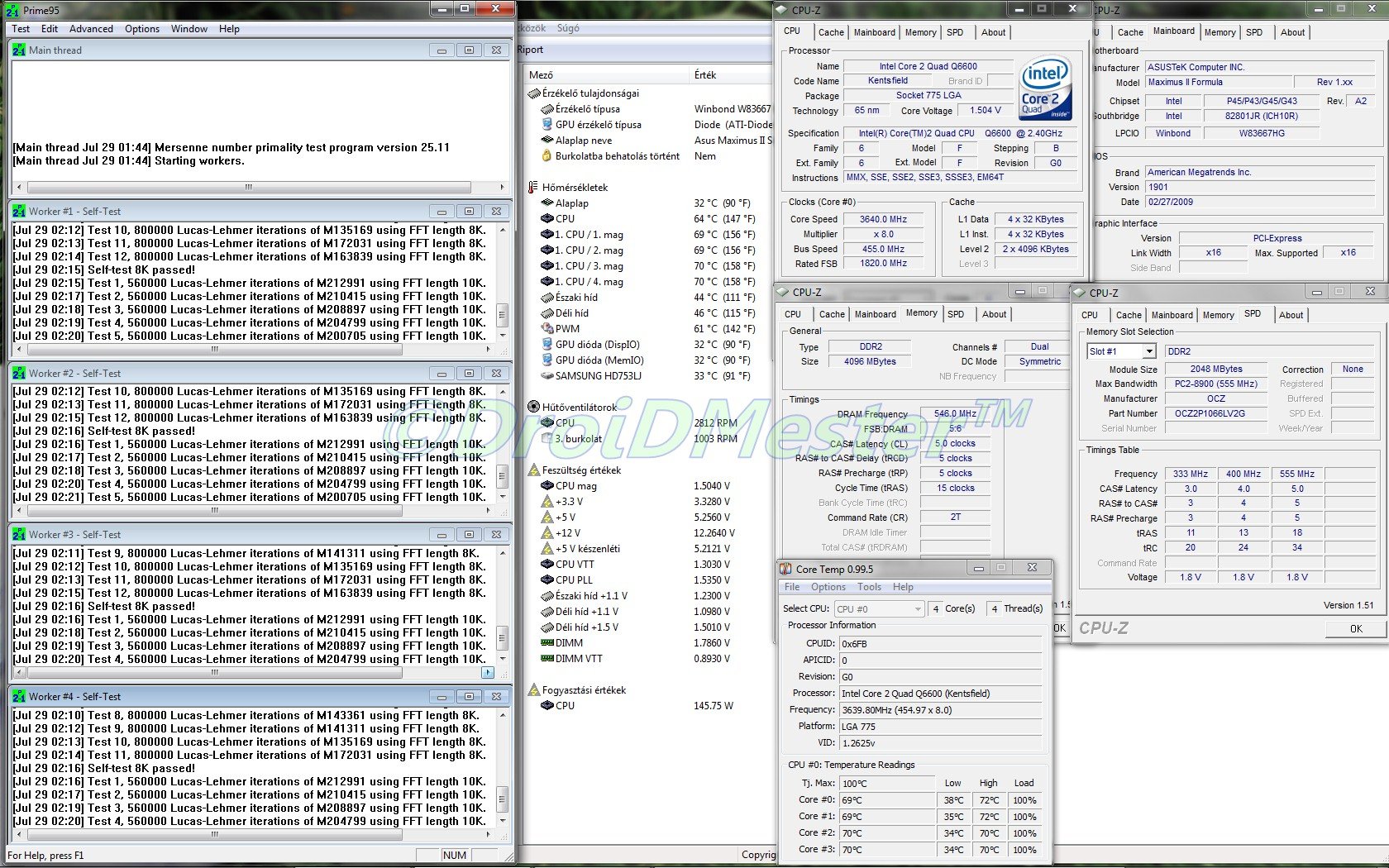The width and height of the screenshot is (1389, 868).
Task: Open the Test menu in Prime95
Action: (21, 29)
